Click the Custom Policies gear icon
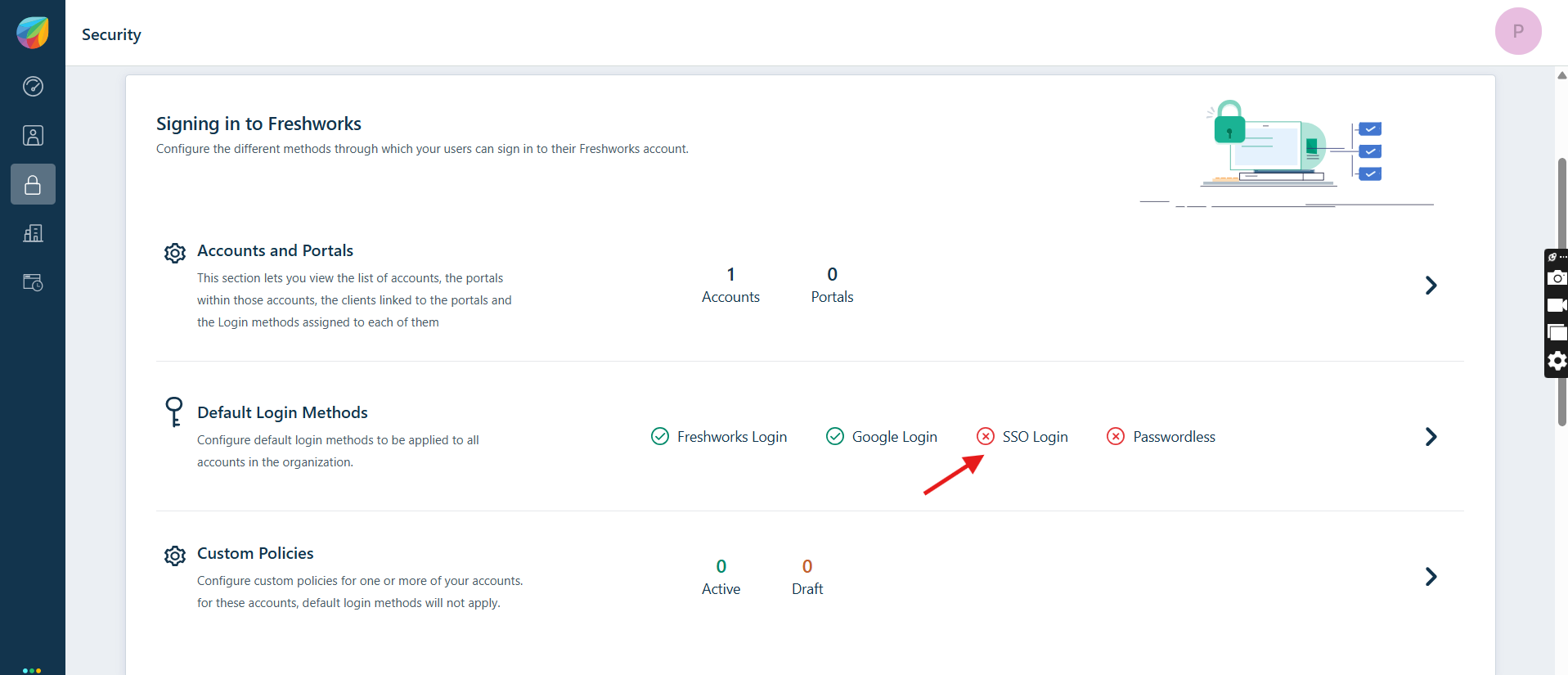The image size is (1568, 675). [x=174, y=556]
